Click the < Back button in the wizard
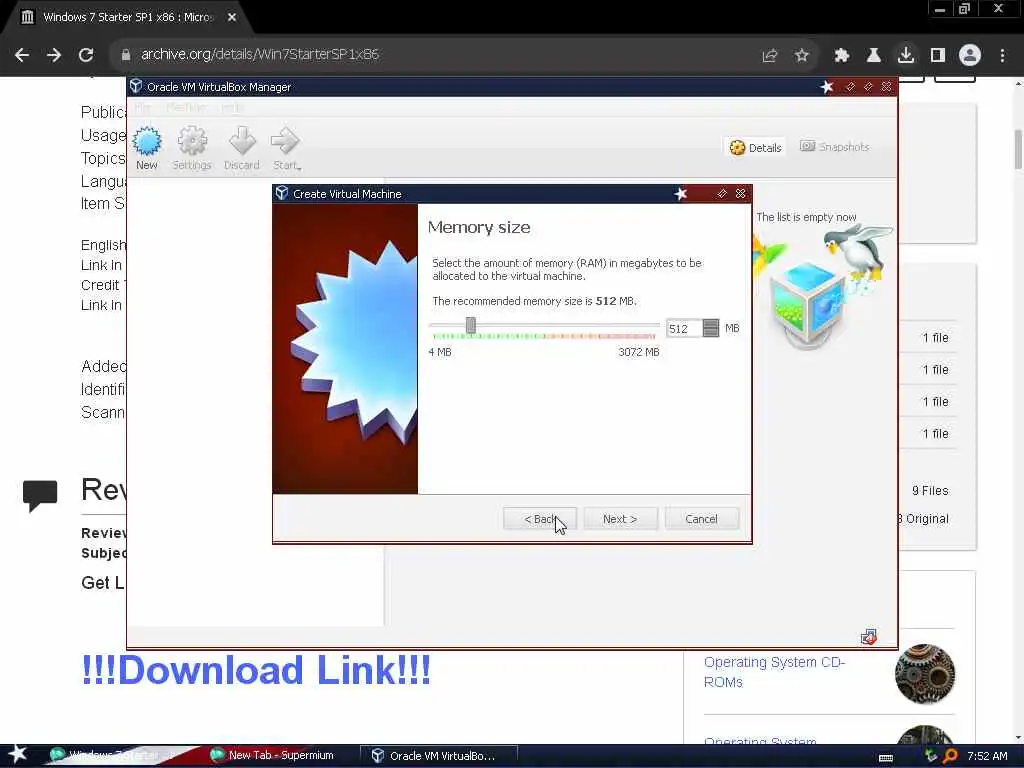The width and height of the screenshot is (1024, 768). point(540,519)
